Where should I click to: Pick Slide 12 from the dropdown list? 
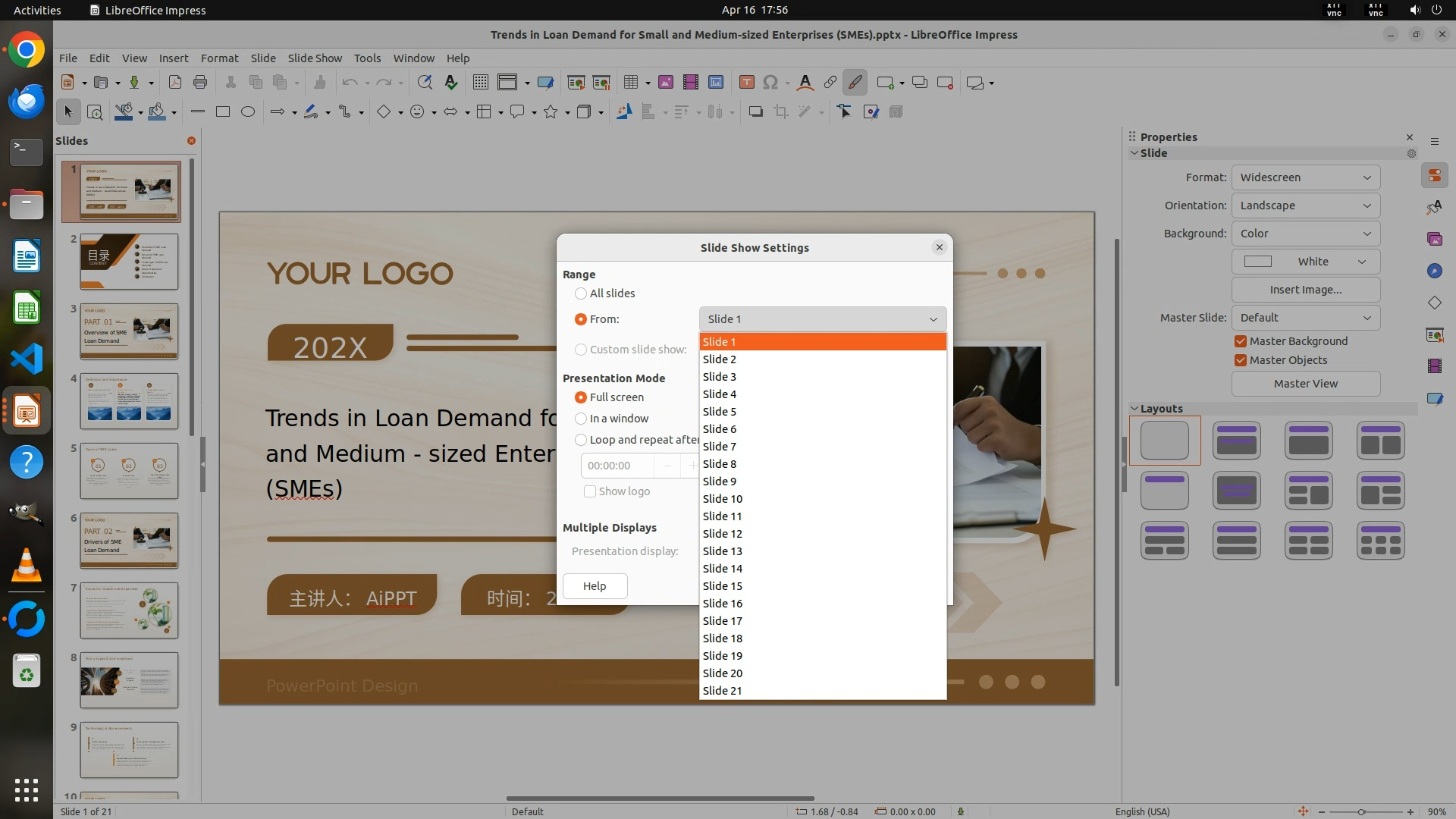[x=723, y=534]
